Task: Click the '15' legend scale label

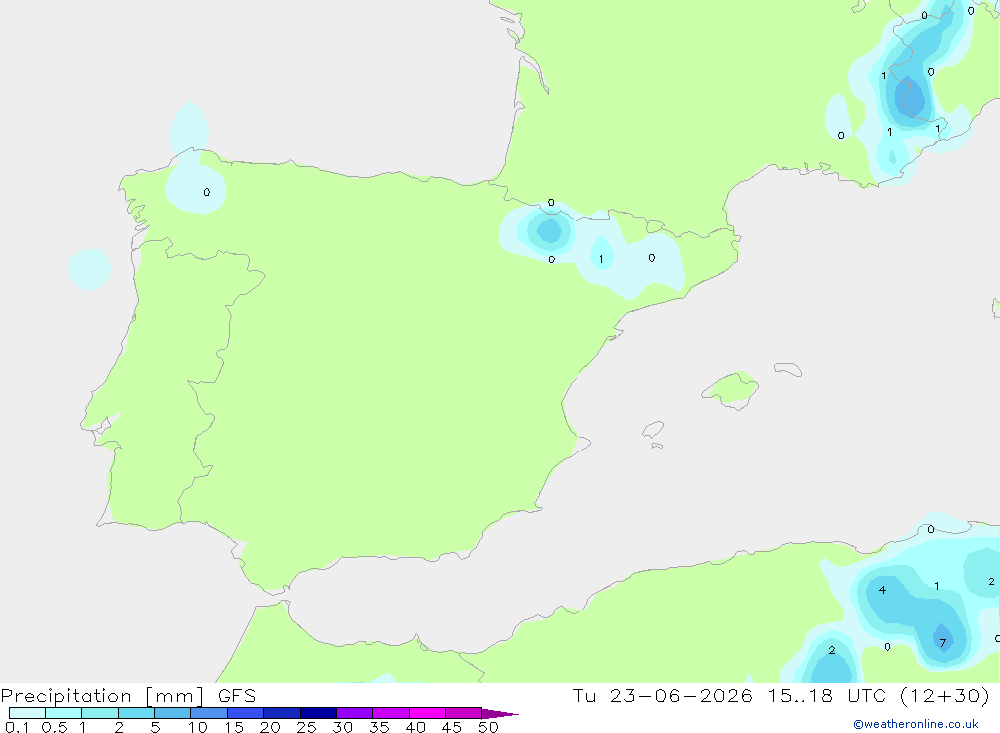Action: (x=234, y=727)
